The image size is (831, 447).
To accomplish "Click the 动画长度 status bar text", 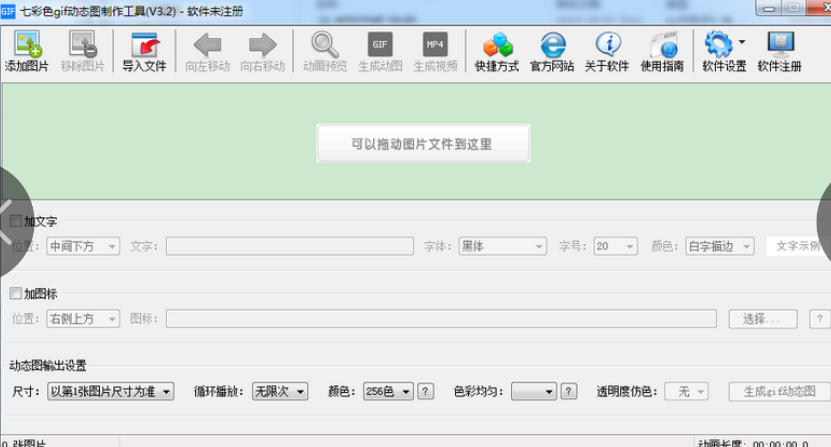I will pos(753,443).
